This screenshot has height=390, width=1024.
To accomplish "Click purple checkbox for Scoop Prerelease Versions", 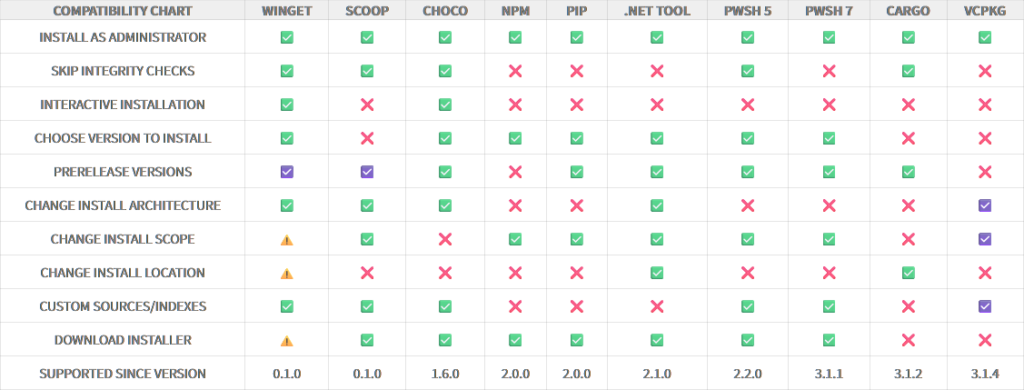I will 367,172.
